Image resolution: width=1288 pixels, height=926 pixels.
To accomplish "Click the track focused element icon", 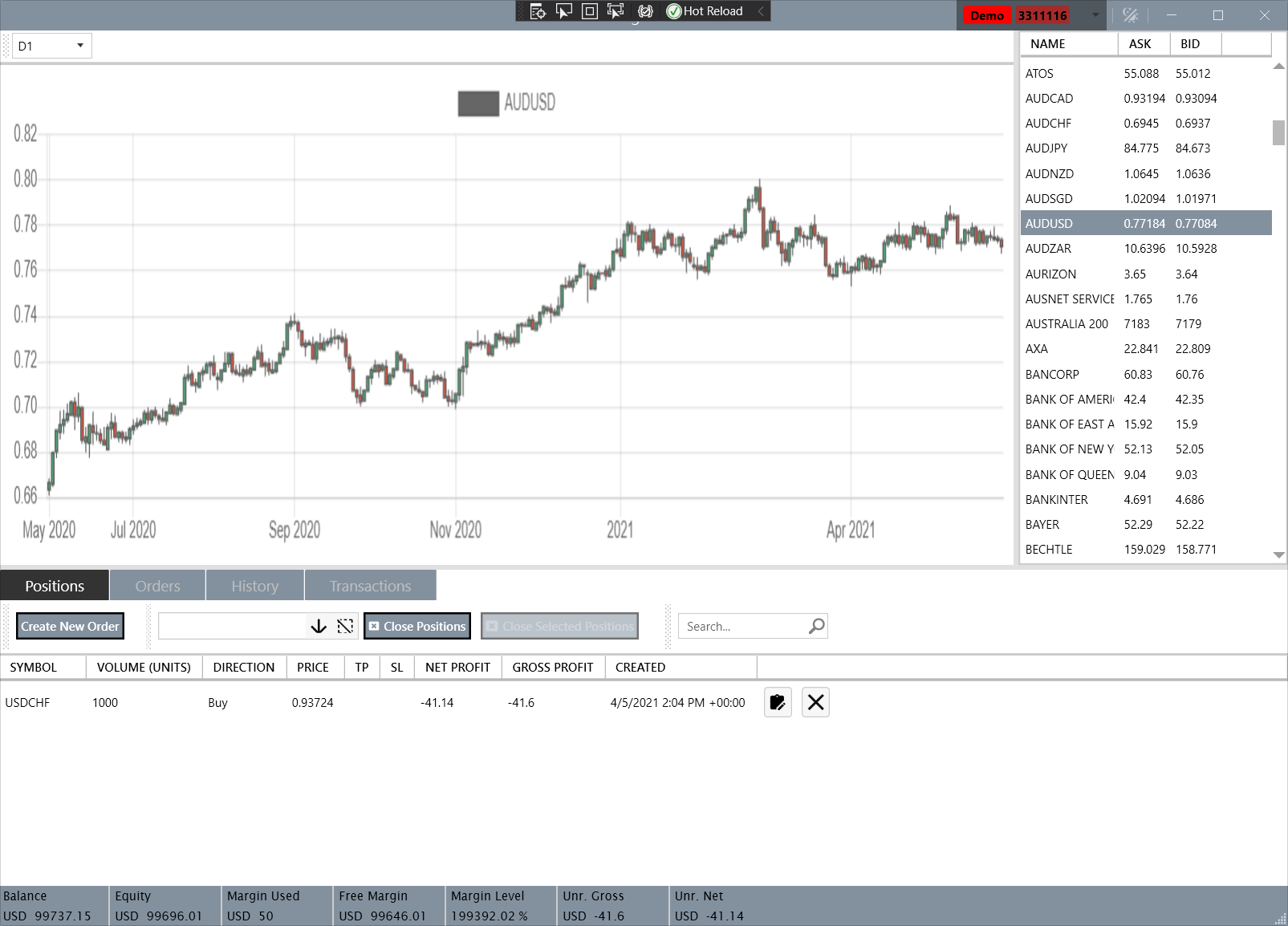I will 616,11.
